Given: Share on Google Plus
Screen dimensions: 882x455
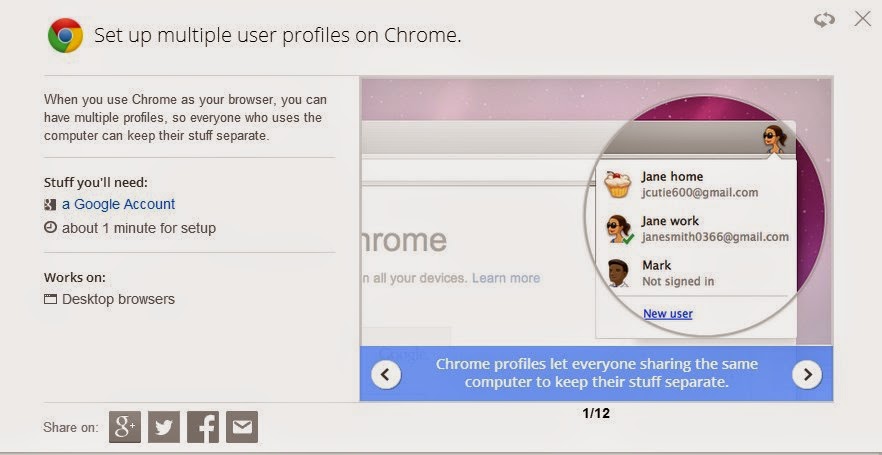Looking at the screenshot, I should (125, 427).
